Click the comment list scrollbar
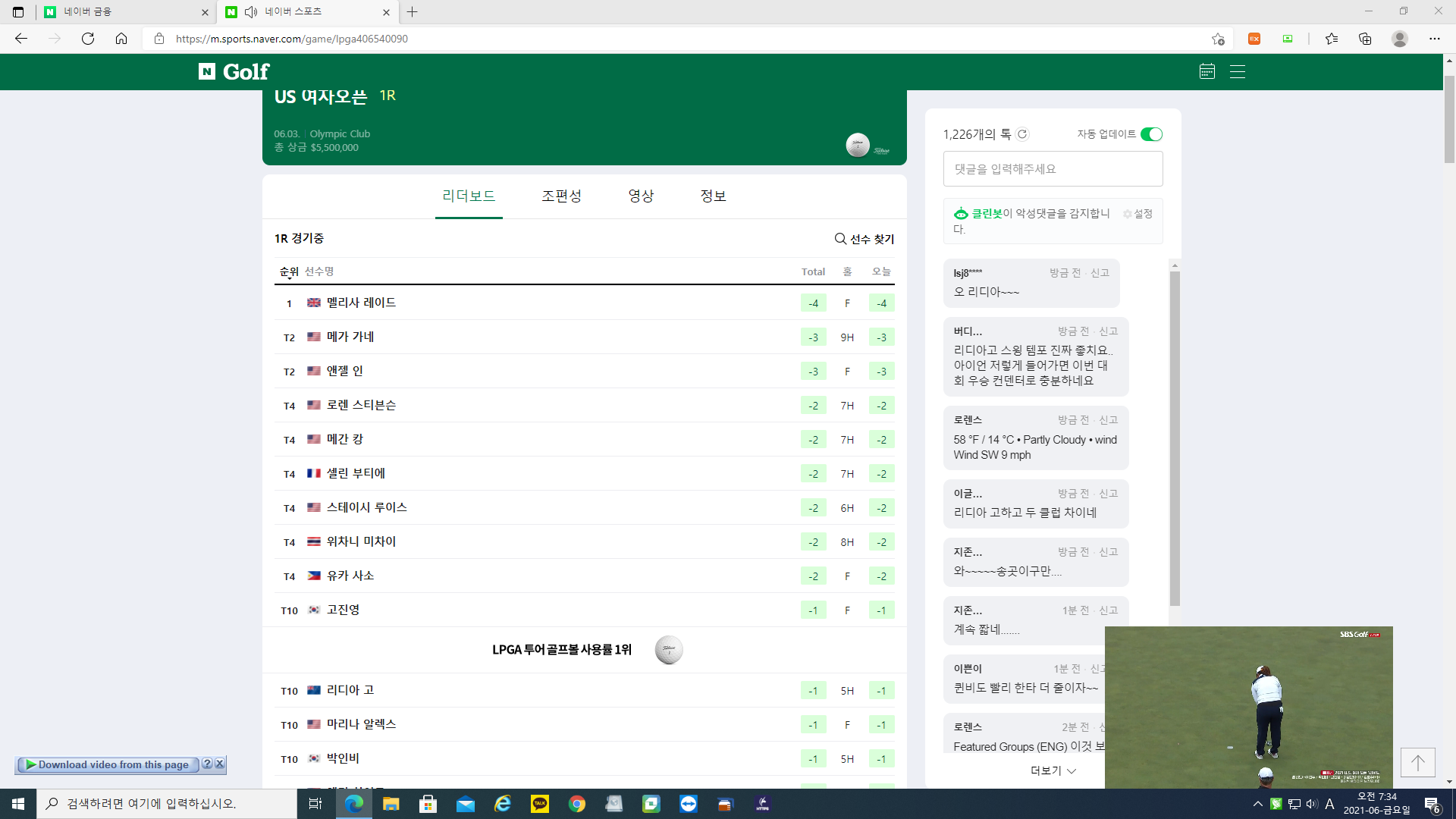This screenshot has height=819, width=1456. coord(1175,438)
